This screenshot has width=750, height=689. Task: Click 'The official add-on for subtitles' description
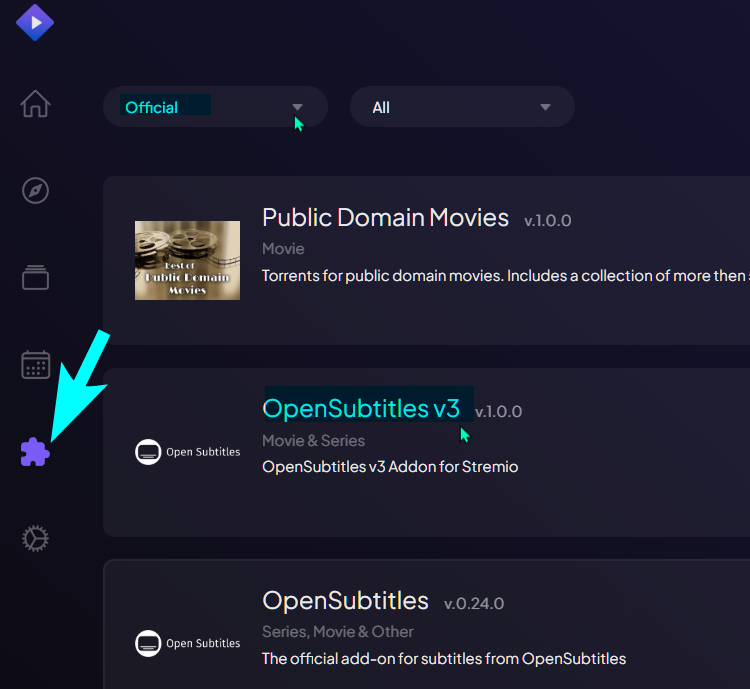point(444,659)
